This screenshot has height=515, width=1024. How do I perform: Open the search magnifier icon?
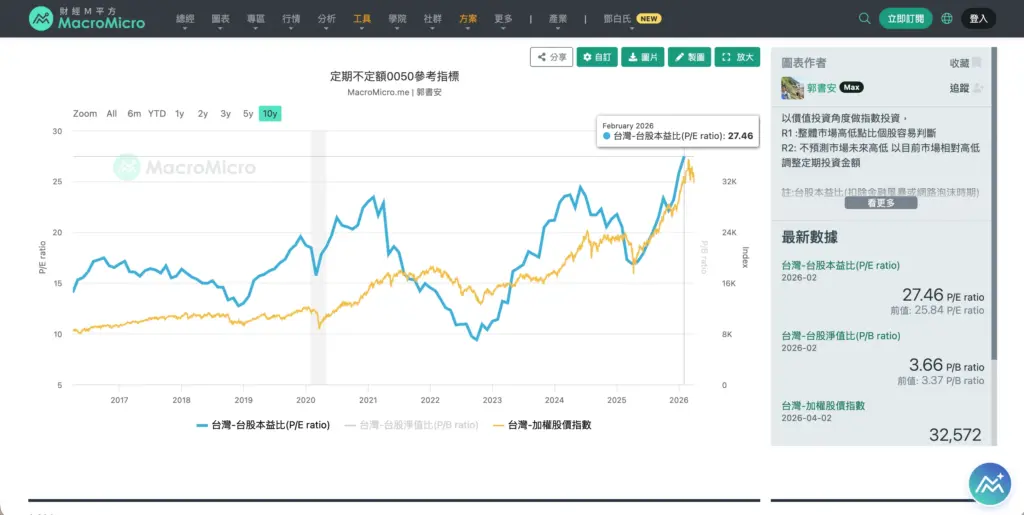pyautogui.click(x=865, y=18)
